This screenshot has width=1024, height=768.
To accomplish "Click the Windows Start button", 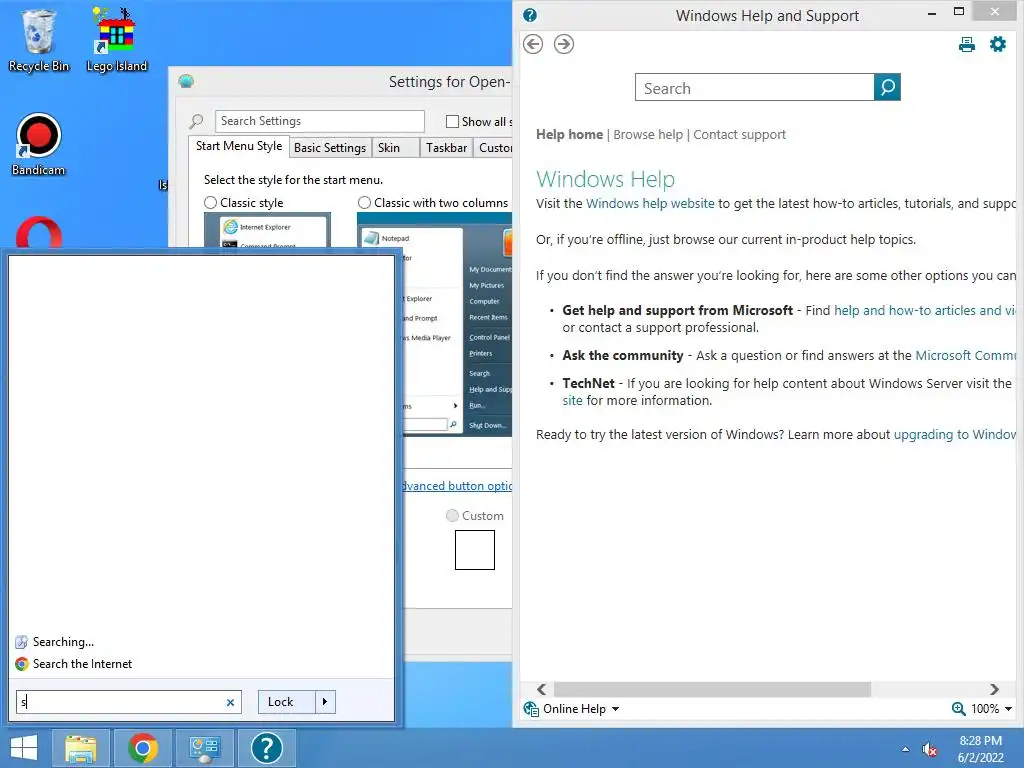I will pyautogui.click(x=24, y=748).
